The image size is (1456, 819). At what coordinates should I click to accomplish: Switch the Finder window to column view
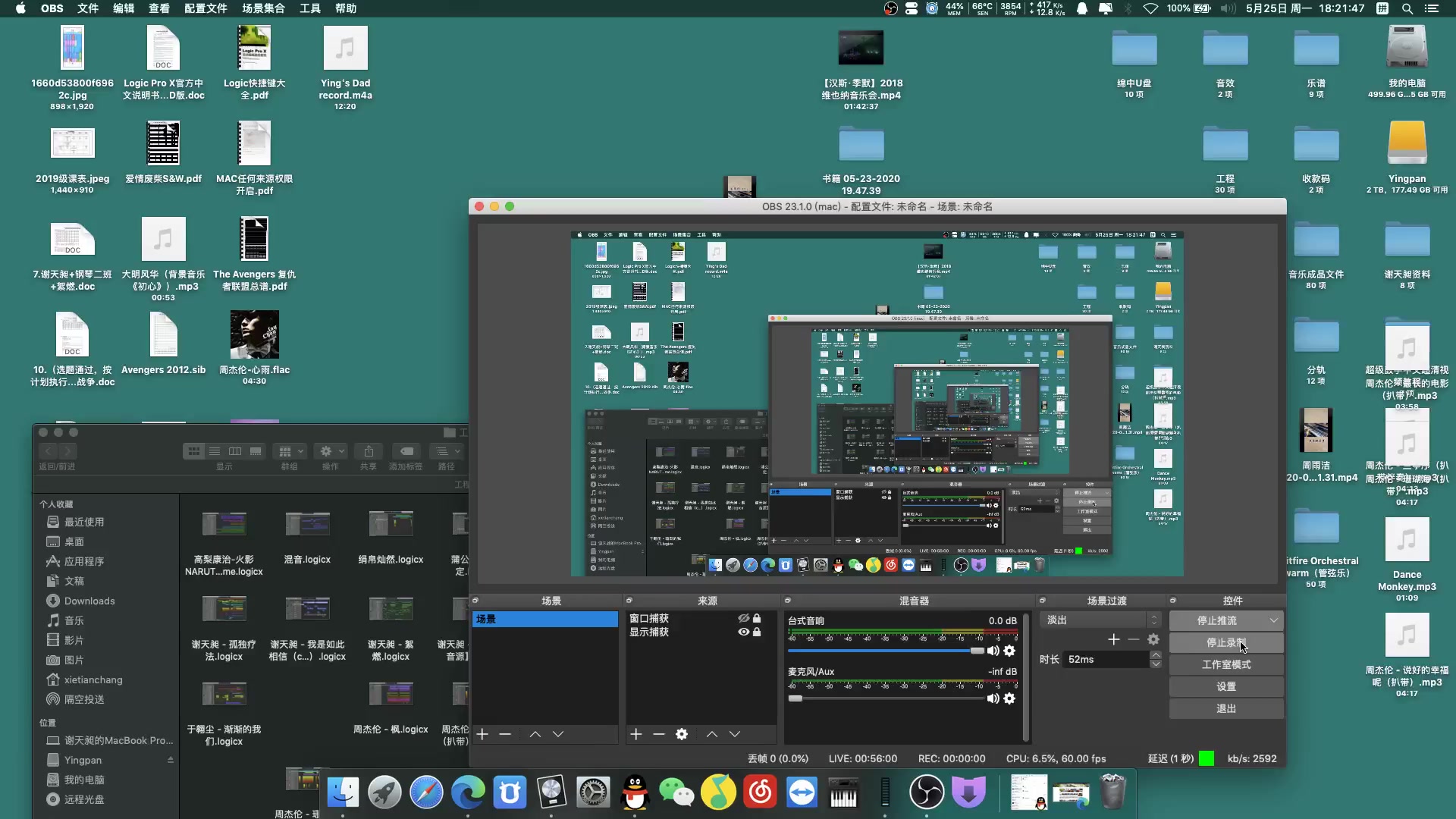235,451
